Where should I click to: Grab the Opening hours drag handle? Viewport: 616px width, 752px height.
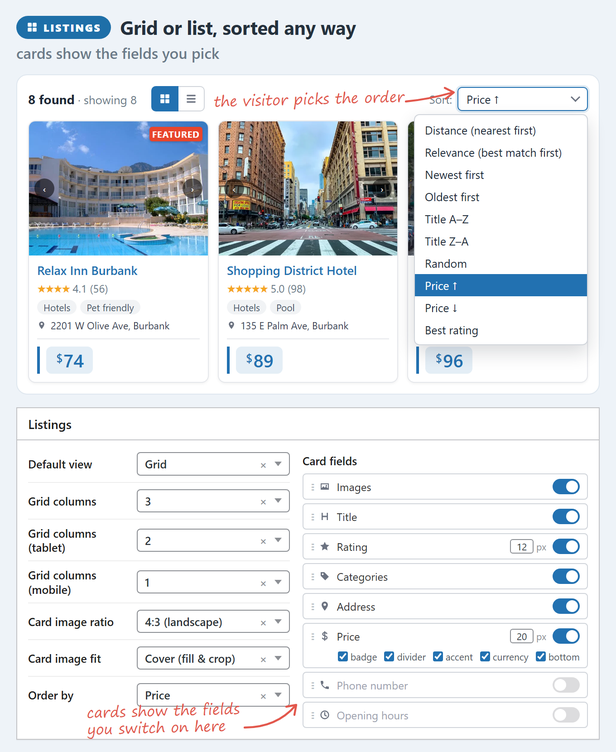coord(312,715)
